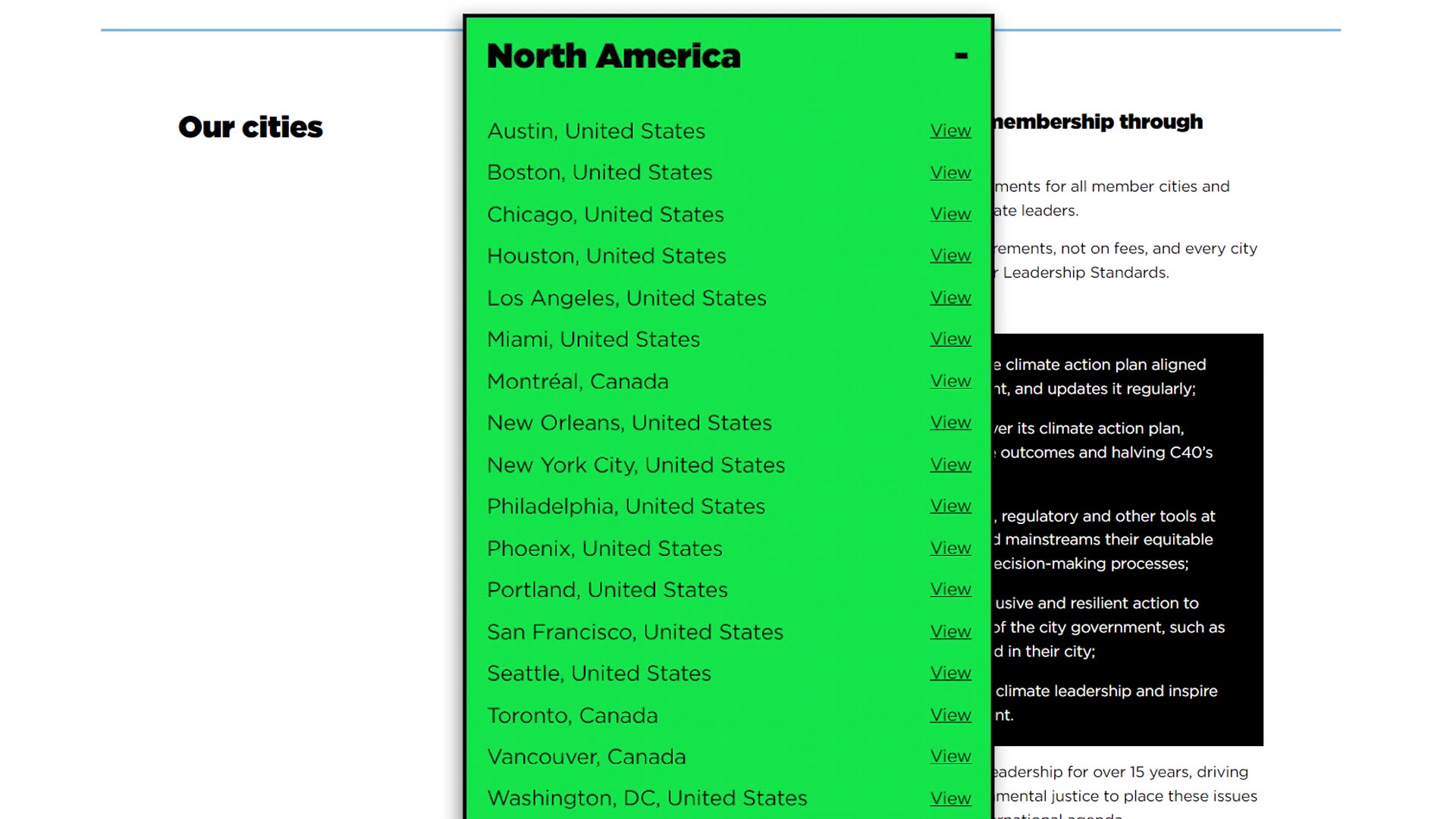Click View next to Vancouver, Canada

click(950, 756)
